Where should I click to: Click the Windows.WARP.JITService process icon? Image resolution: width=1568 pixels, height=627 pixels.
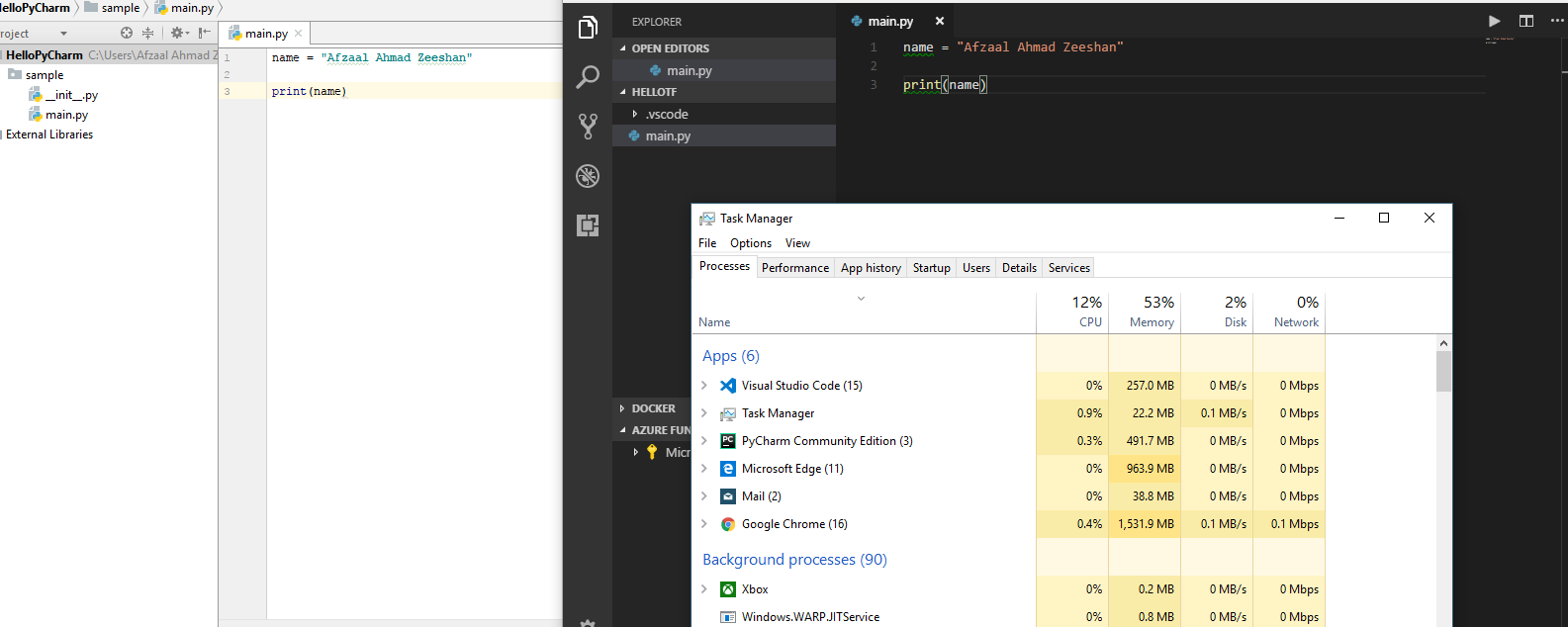tap(728, 617)
